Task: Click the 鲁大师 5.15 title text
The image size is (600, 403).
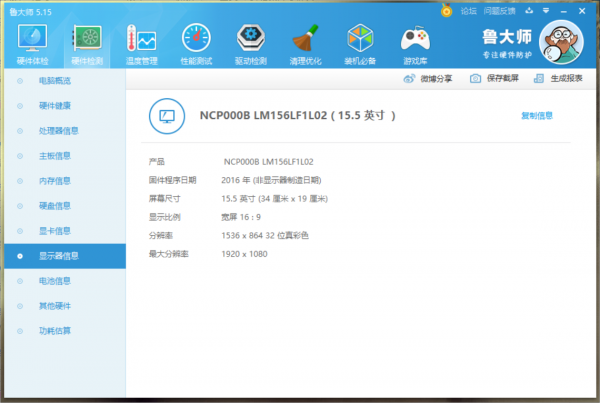Action: (31, 12)
